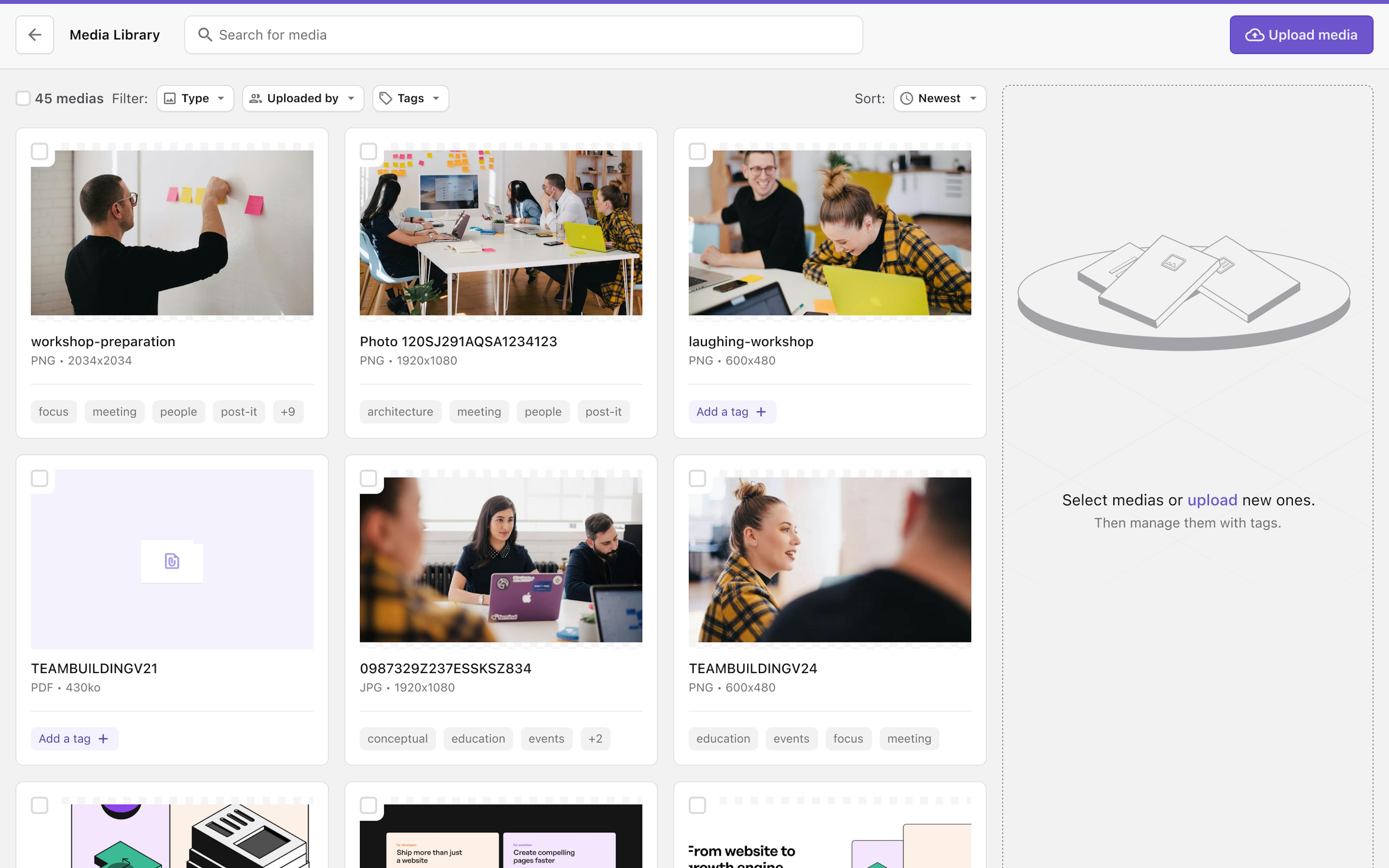The height and width of the screenshot is (868, 1389).
Task: Add a tag to laughing-workshop
Action: tap(732, 412)
